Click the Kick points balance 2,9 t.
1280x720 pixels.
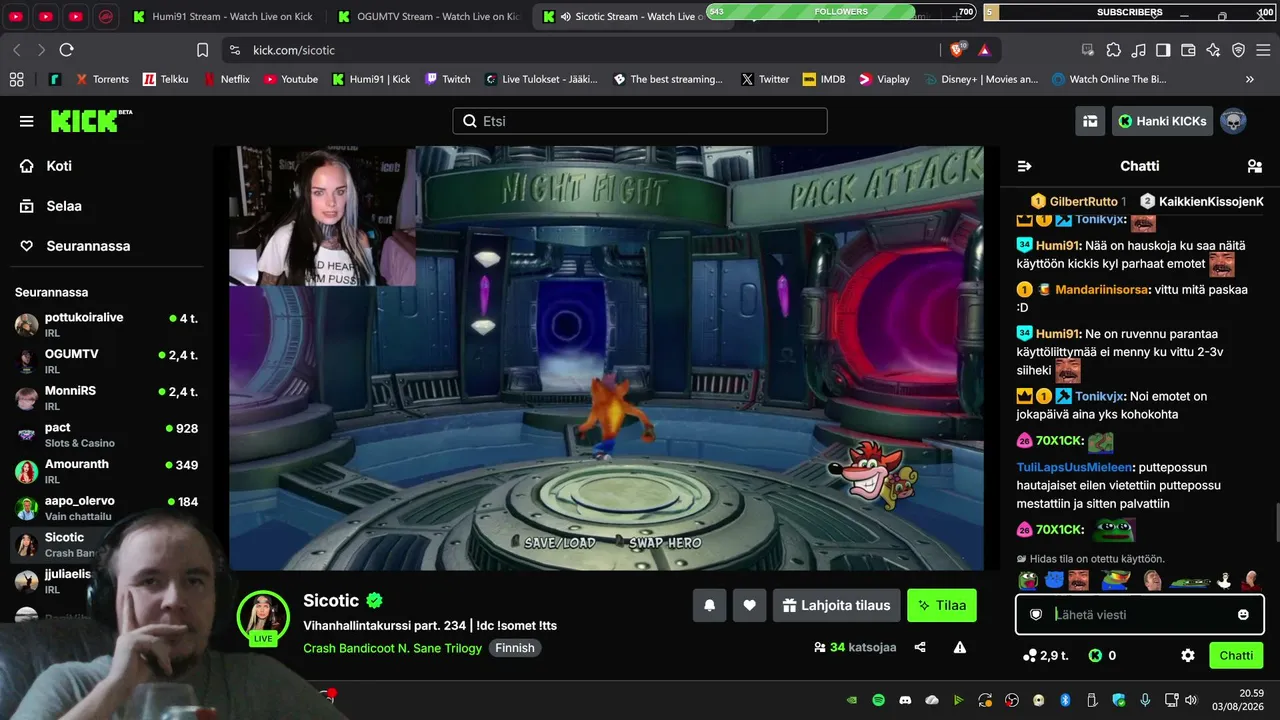(x=1046, y=656)
